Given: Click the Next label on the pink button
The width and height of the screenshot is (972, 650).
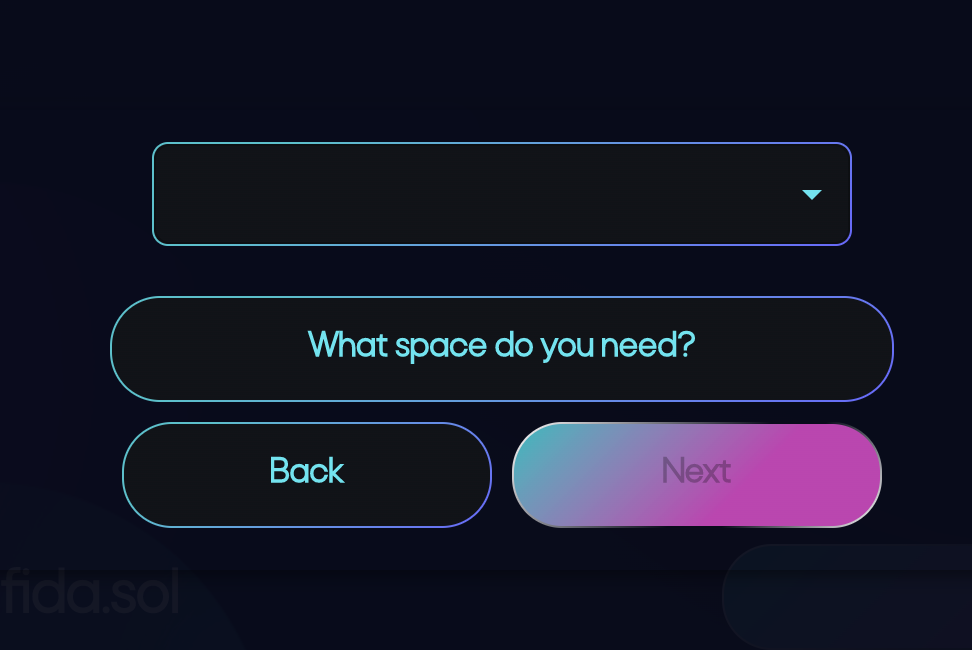Looking at the screenshot, I should click(x=696, y=470).
